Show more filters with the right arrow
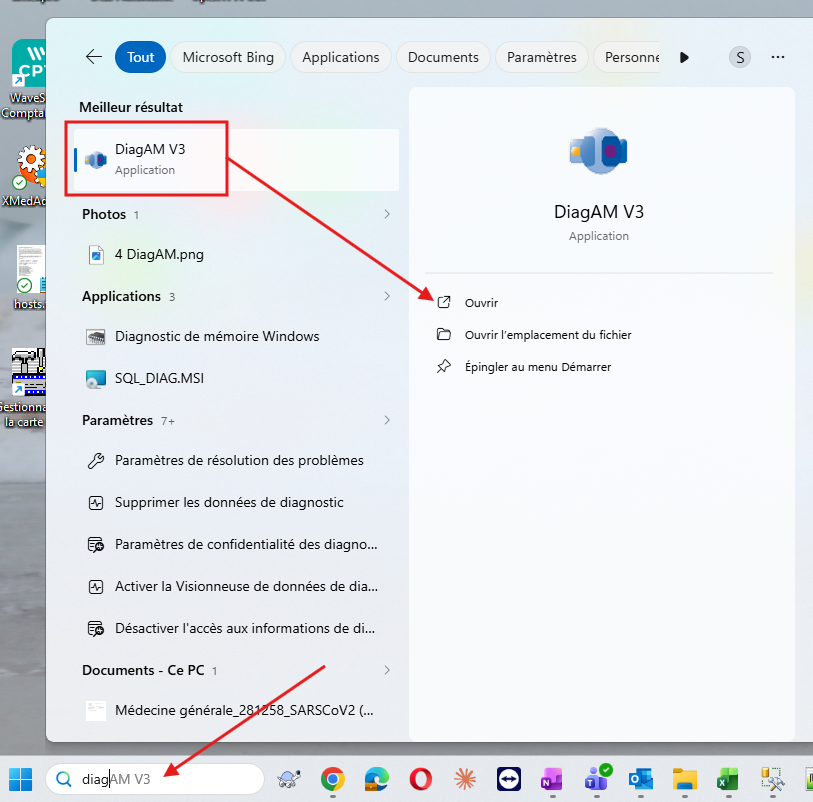The width and height of the screenshot is (813, 802). 684,57
